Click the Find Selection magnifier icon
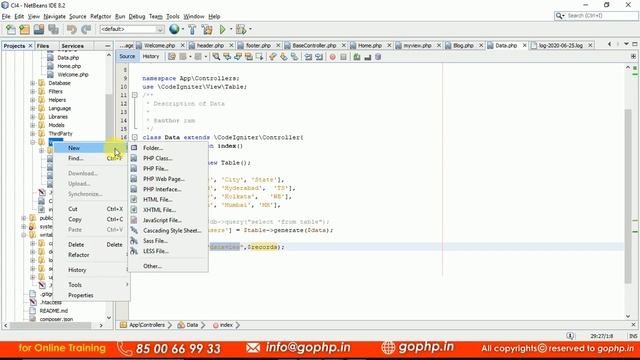The height and width of the screenshot is (360, 640). pyautogui.click(x=216, y=57)
